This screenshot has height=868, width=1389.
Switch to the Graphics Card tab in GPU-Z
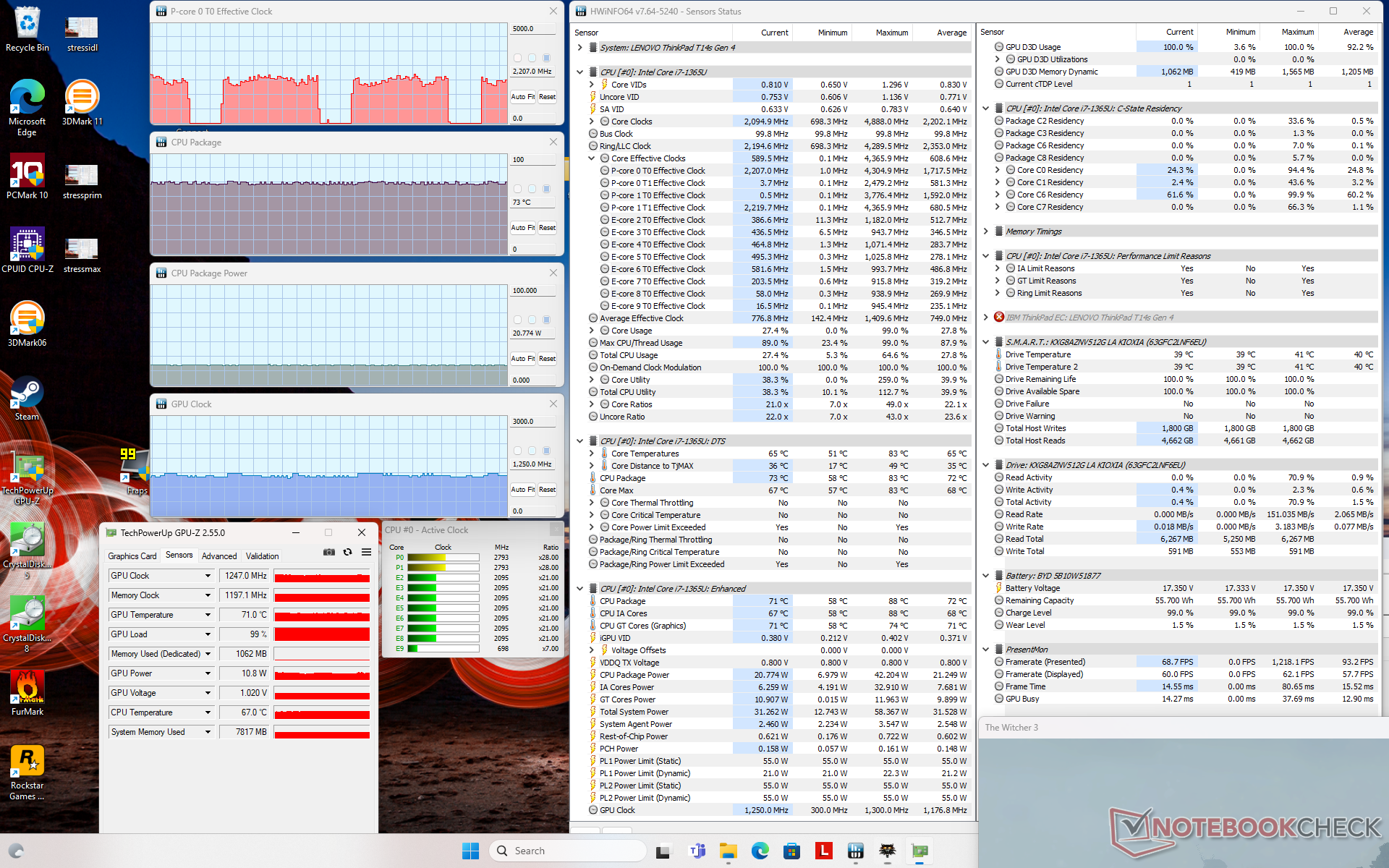[x=132, y=556]
